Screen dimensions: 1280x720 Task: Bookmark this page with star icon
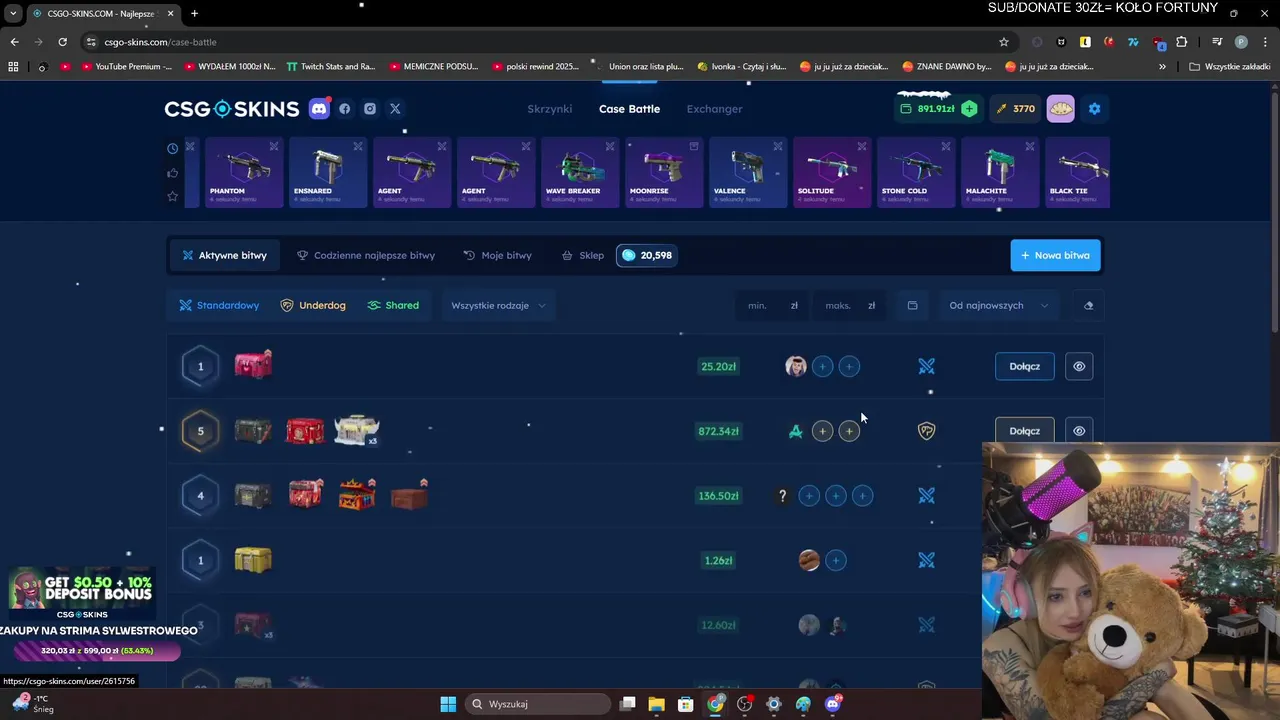[1004, 42]
